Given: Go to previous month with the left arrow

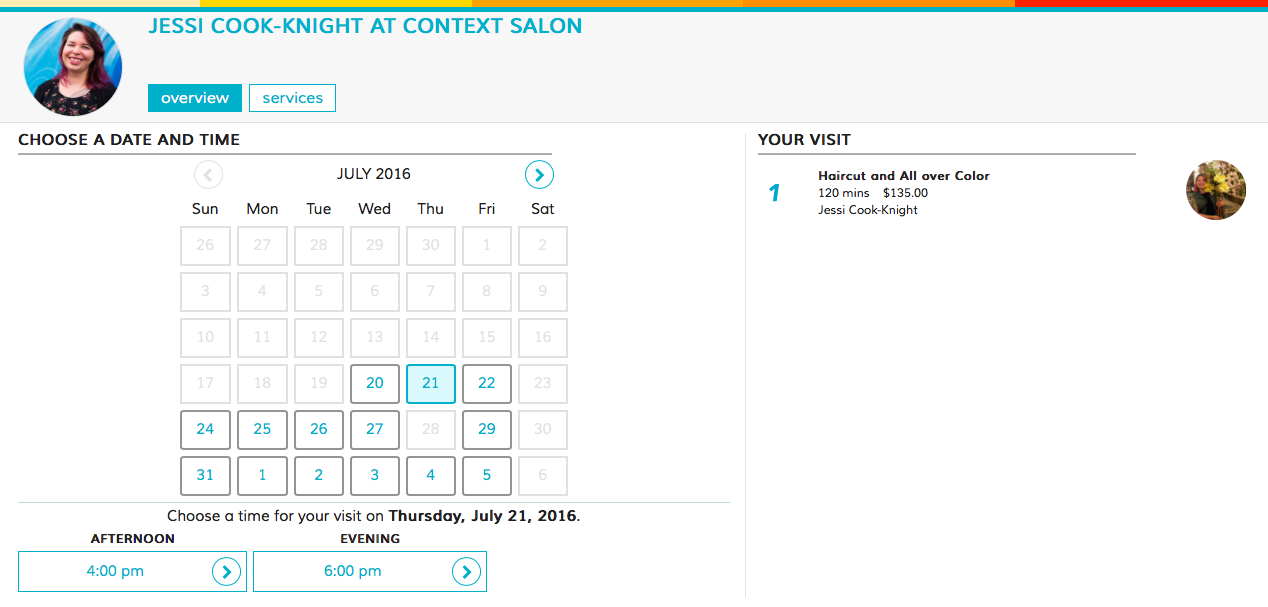Looking at the screenshot, I should click(x=208, y=175).
